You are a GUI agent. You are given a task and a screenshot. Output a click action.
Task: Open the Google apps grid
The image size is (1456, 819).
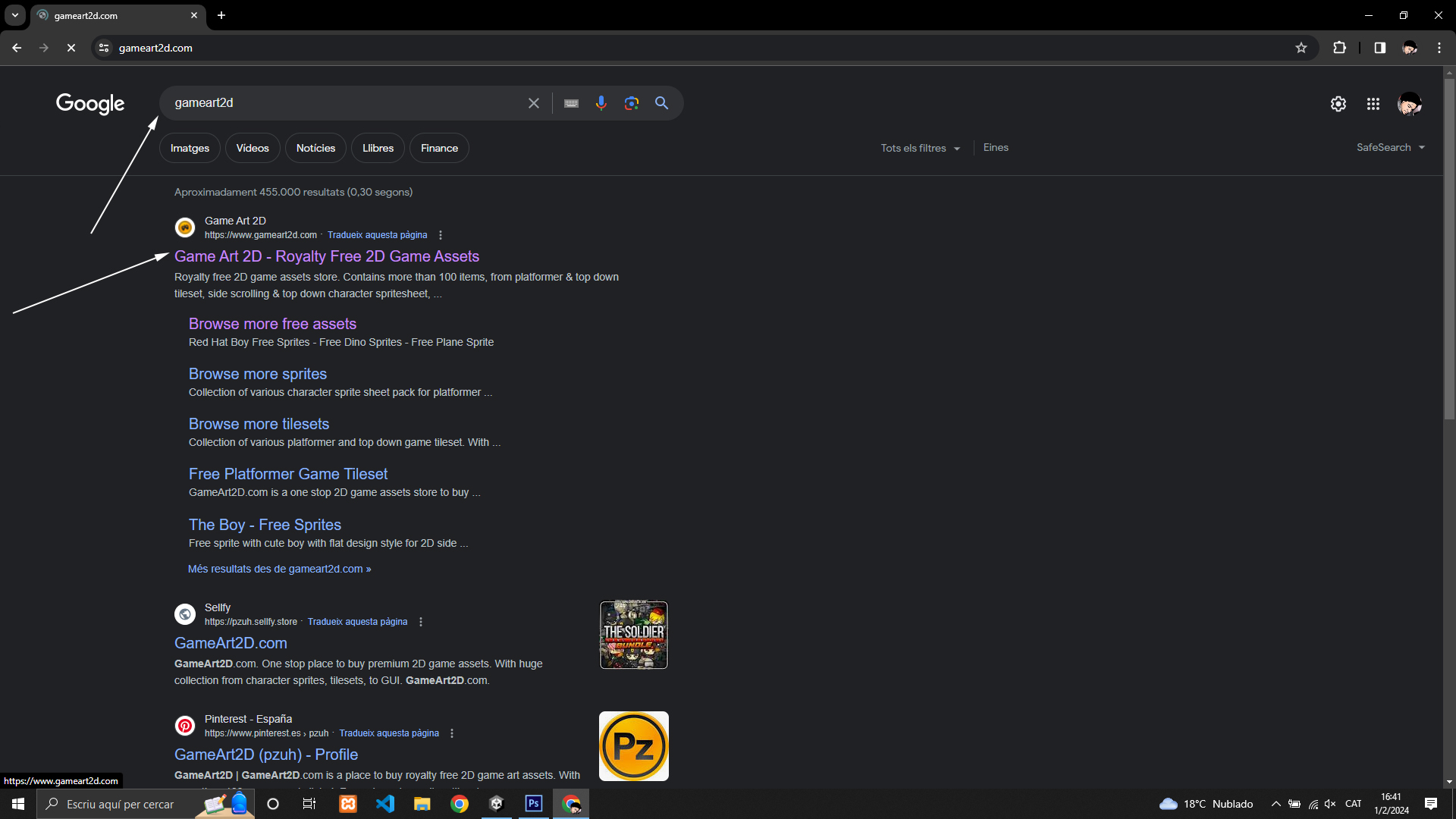click(1373, 104)
